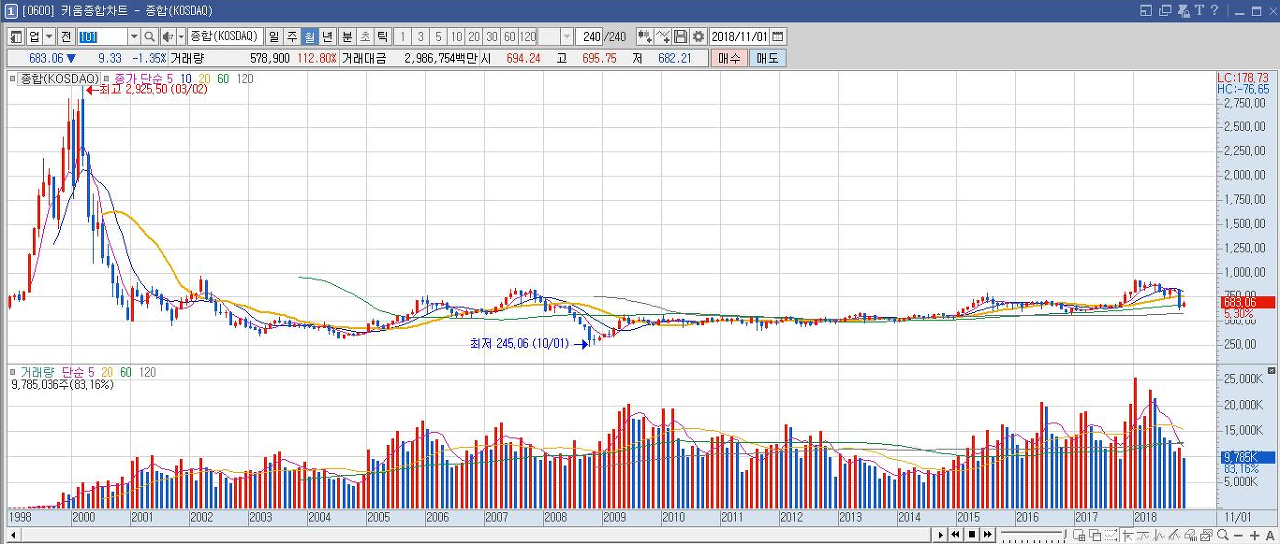Click the 거래량 단순 volume legend label

pos(54,372)
